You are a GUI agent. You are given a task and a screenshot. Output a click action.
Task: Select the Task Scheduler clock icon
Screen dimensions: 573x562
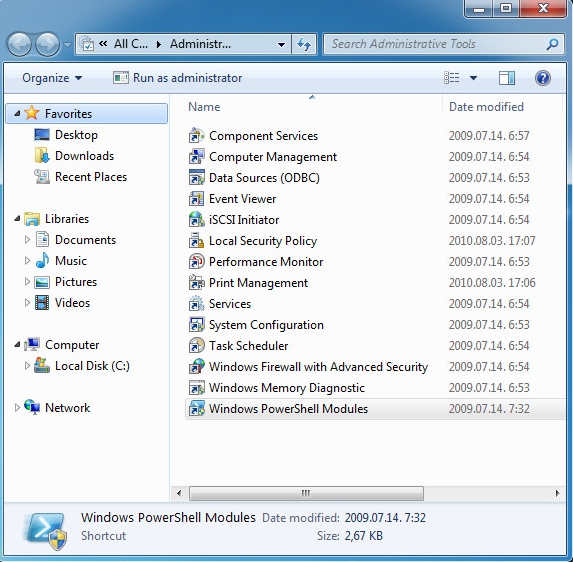(196, 346)
